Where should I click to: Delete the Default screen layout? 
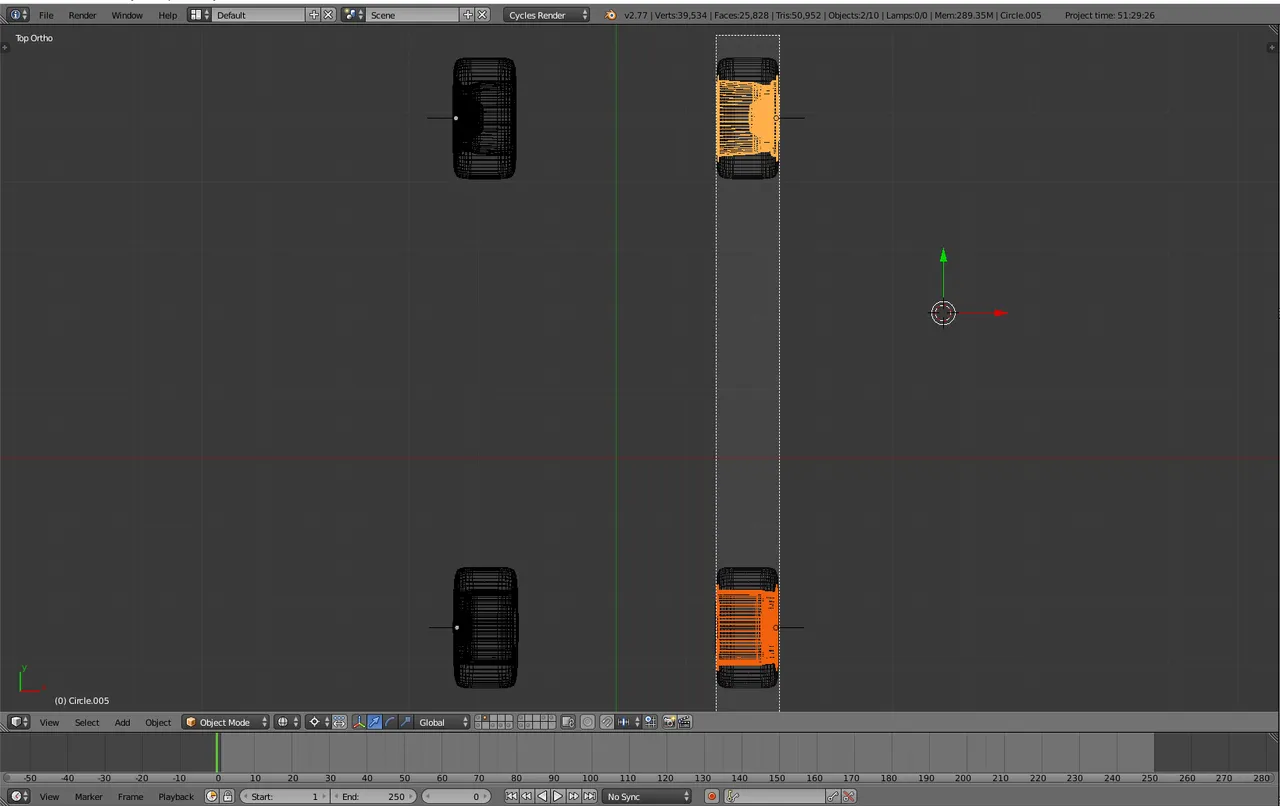(328, 15)
